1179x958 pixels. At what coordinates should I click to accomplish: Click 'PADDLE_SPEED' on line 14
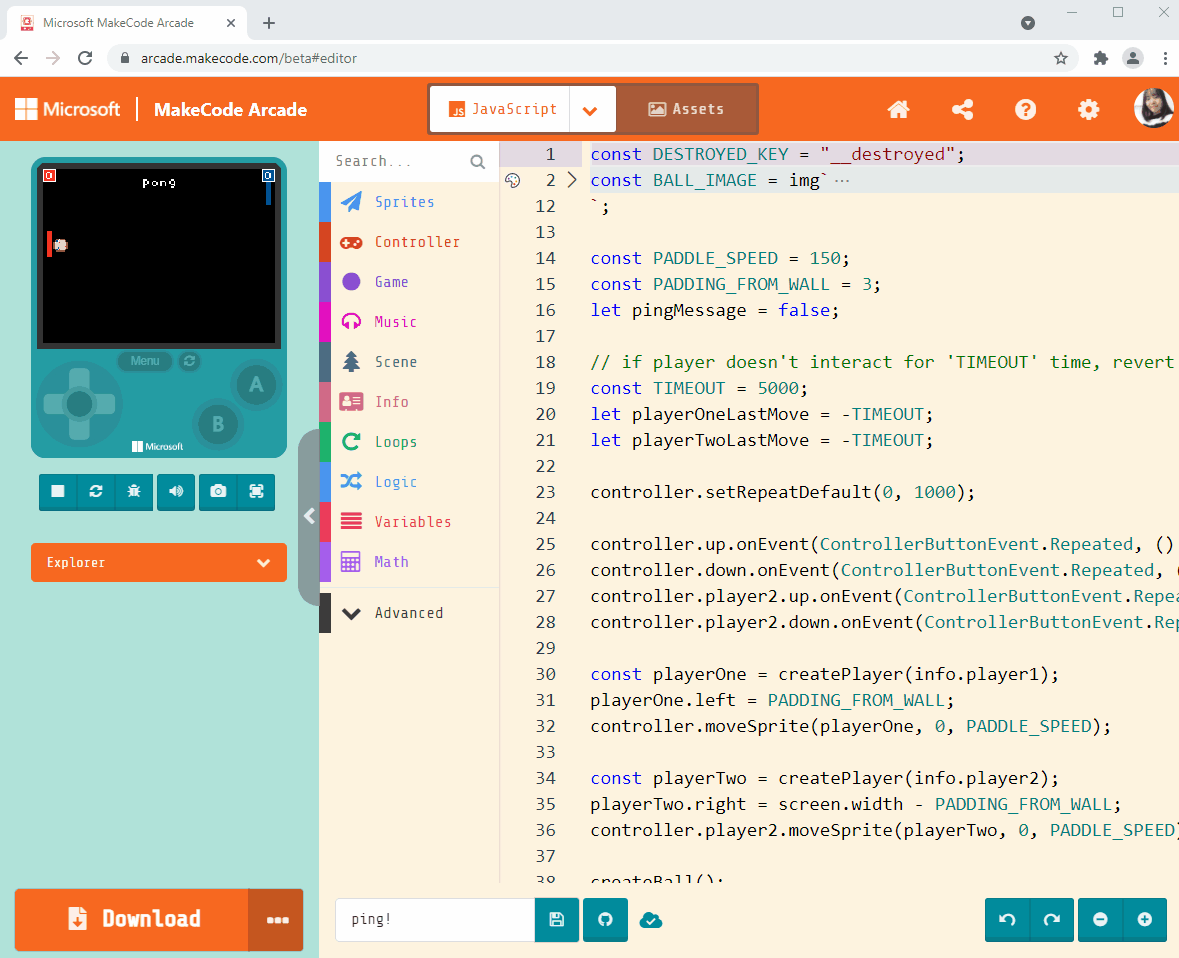pos(715,259)
